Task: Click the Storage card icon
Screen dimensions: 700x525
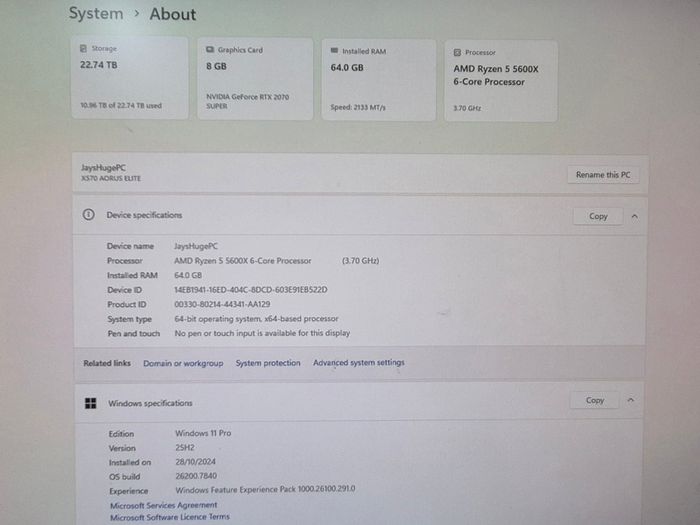Action: click(x=83, y=48)
